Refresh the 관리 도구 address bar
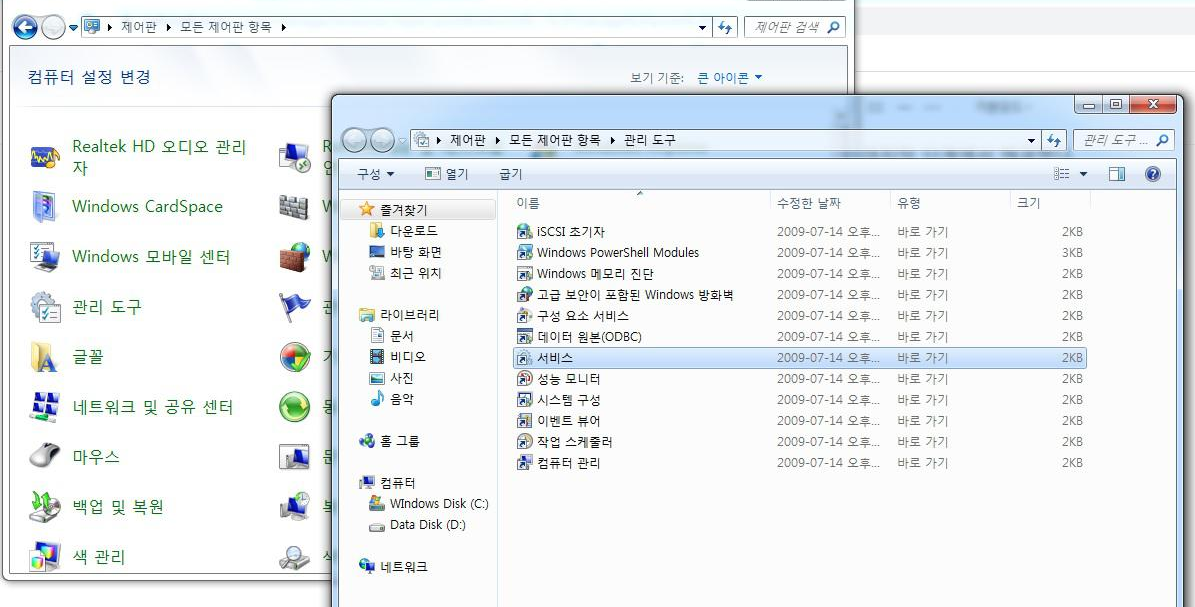Viewport: 1195px width, 607px height. (x=1054, y=140)
